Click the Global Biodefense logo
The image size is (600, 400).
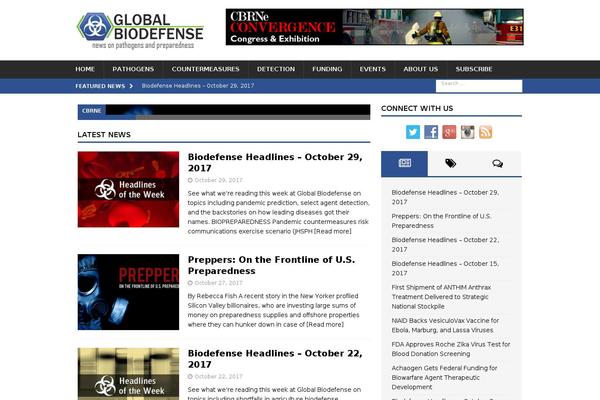[x=140, y=30]
